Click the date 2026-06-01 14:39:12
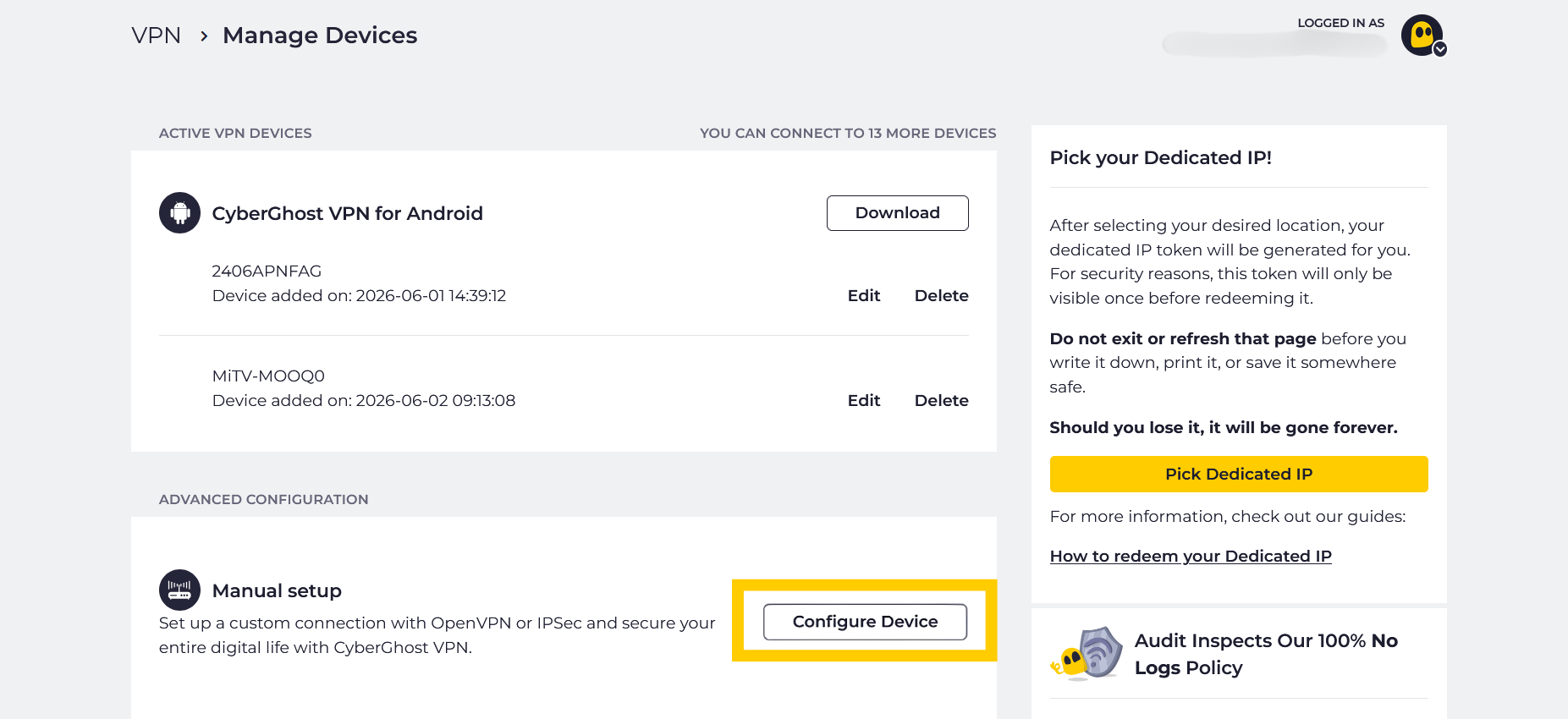Image resolution: width=1568 pixels, height=719 pixels. point(431,295)
